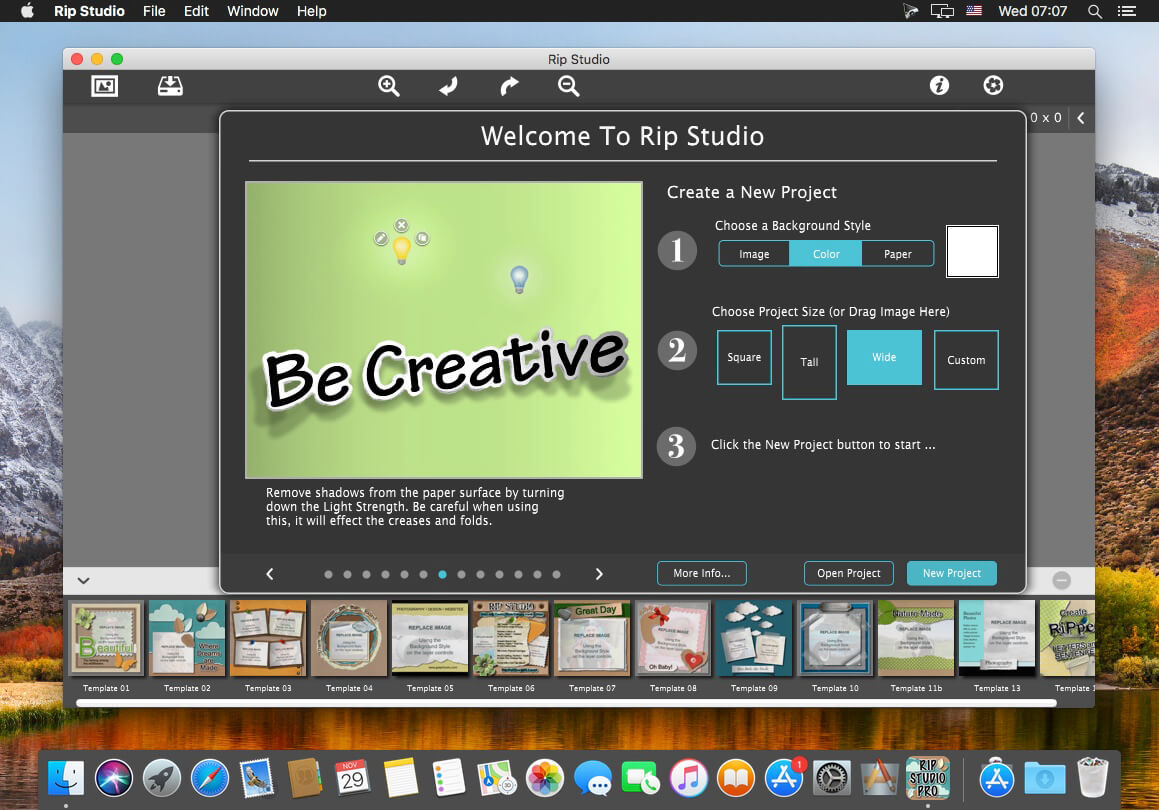Click the save-to-drive toolbar icon
Viewport: 1159px width, 810px height.
(170, 86)
